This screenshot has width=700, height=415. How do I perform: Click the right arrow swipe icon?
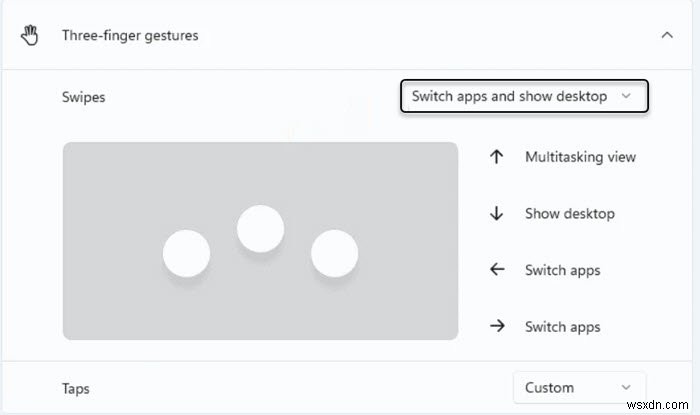coord(496,327)
